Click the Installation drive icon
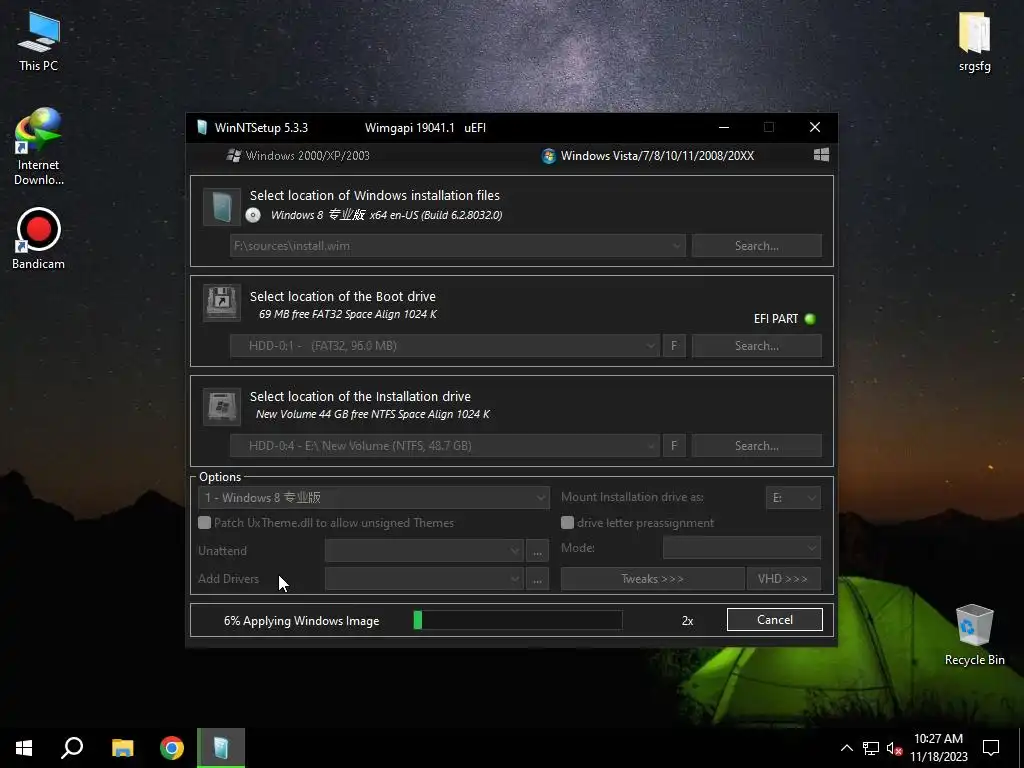1024x768 pixels. [221, 406]
